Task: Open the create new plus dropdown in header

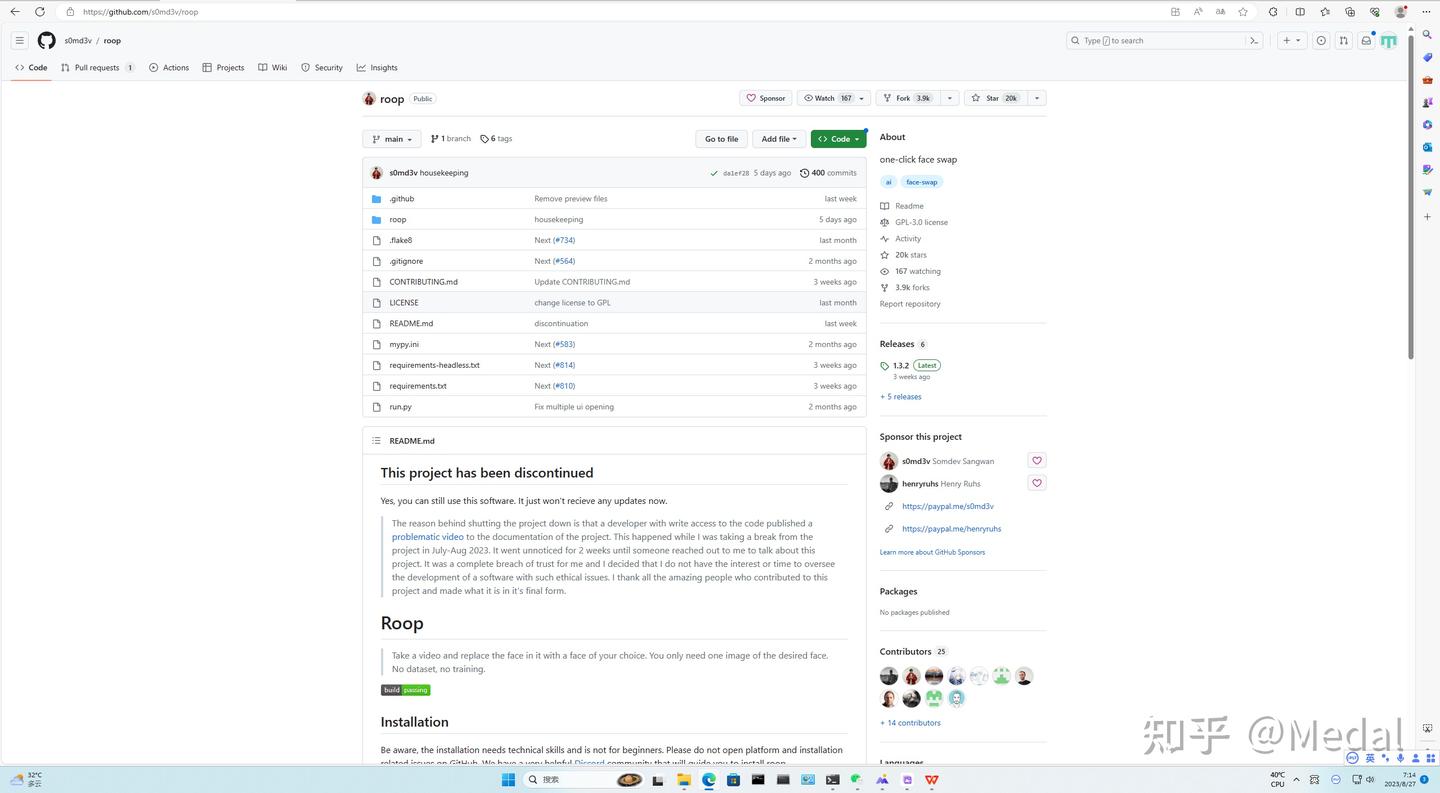Action: click(1292, 41)
